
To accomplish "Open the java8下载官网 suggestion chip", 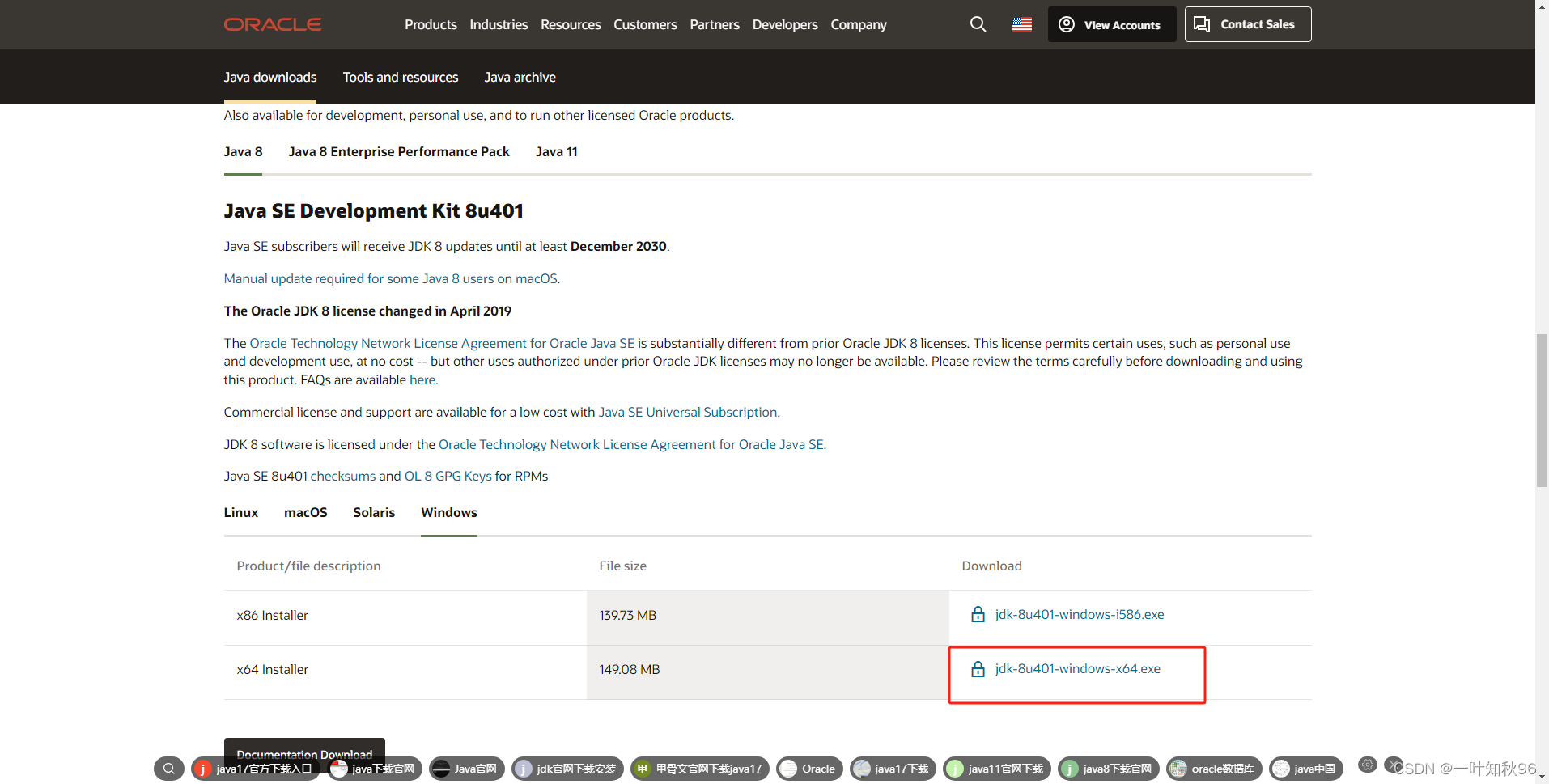I will tap(1109, 769).
